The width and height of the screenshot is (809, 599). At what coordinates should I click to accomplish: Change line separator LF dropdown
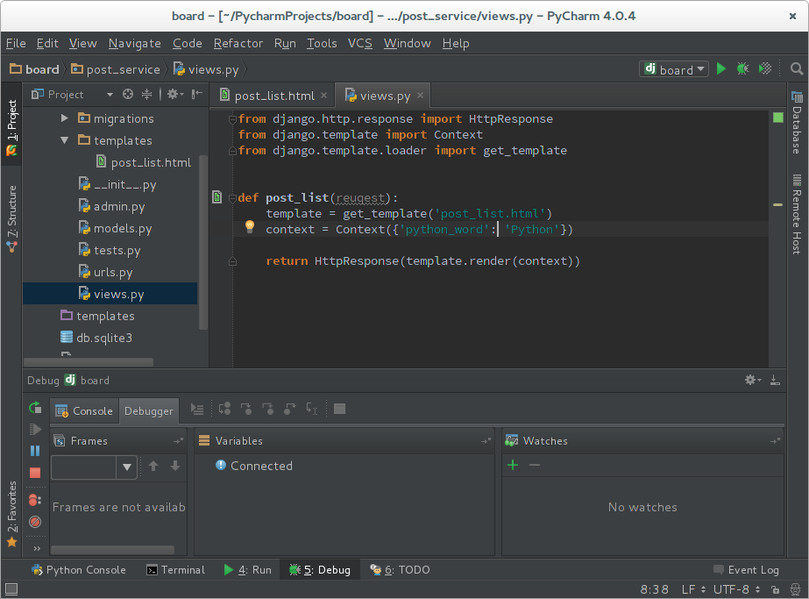point(694,589)
